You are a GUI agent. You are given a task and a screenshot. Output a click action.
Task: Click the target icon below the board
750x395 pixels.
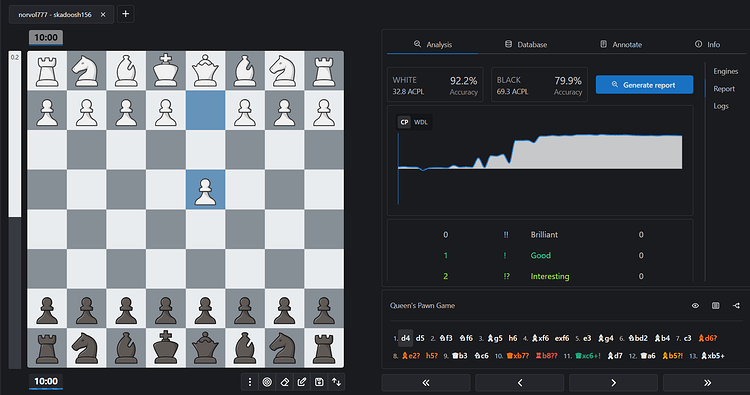coord(267,382)
